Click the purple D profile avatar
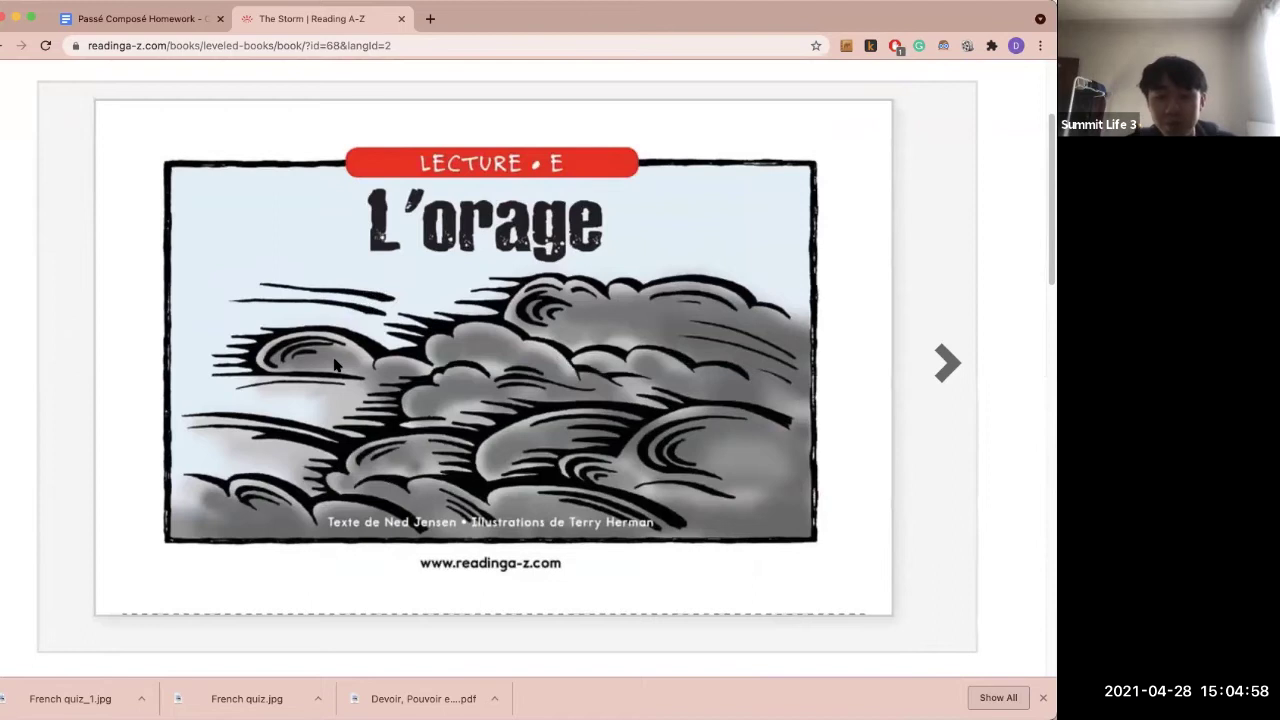Viewport: 1280px width, 720px height. point(1016,46)
